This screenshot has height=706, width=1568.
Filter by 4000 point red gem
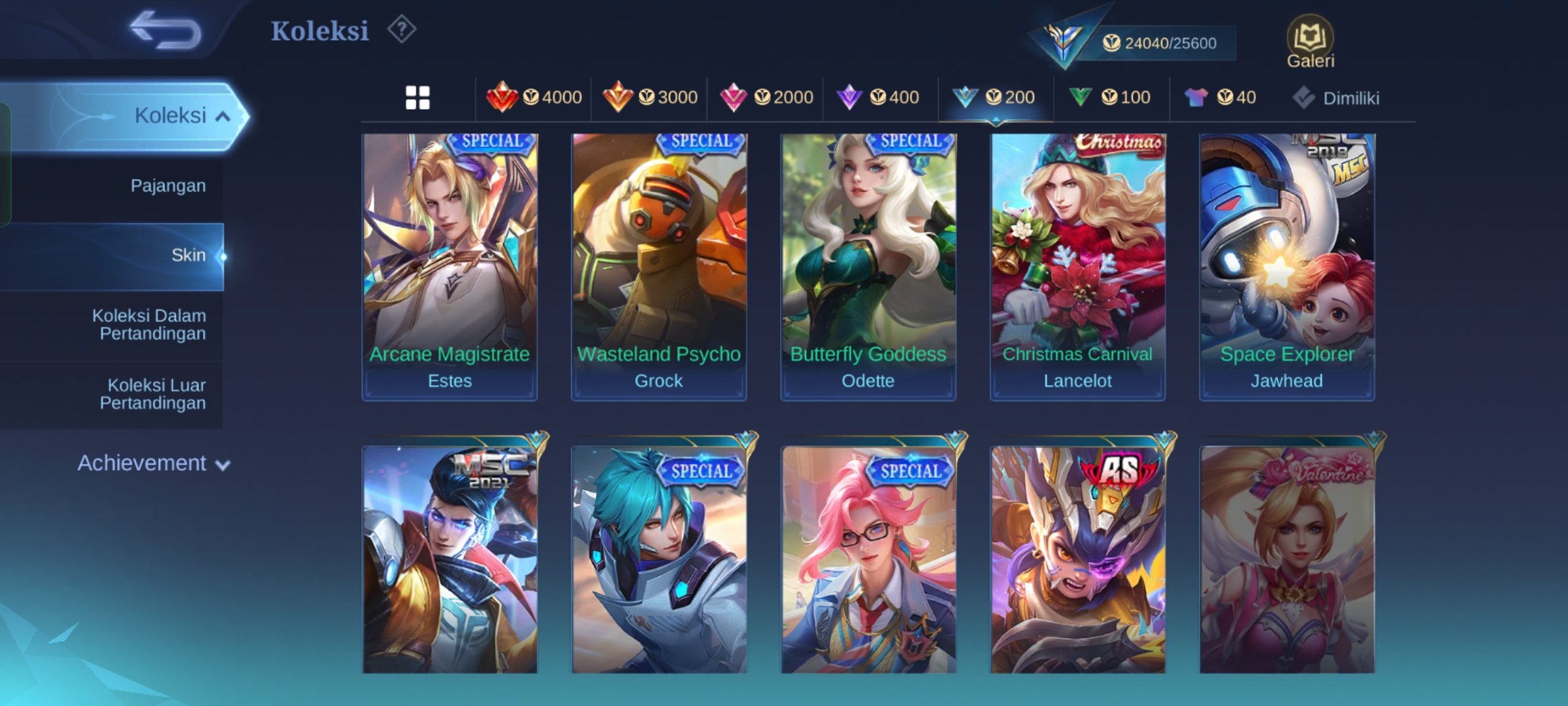[534, 97]
